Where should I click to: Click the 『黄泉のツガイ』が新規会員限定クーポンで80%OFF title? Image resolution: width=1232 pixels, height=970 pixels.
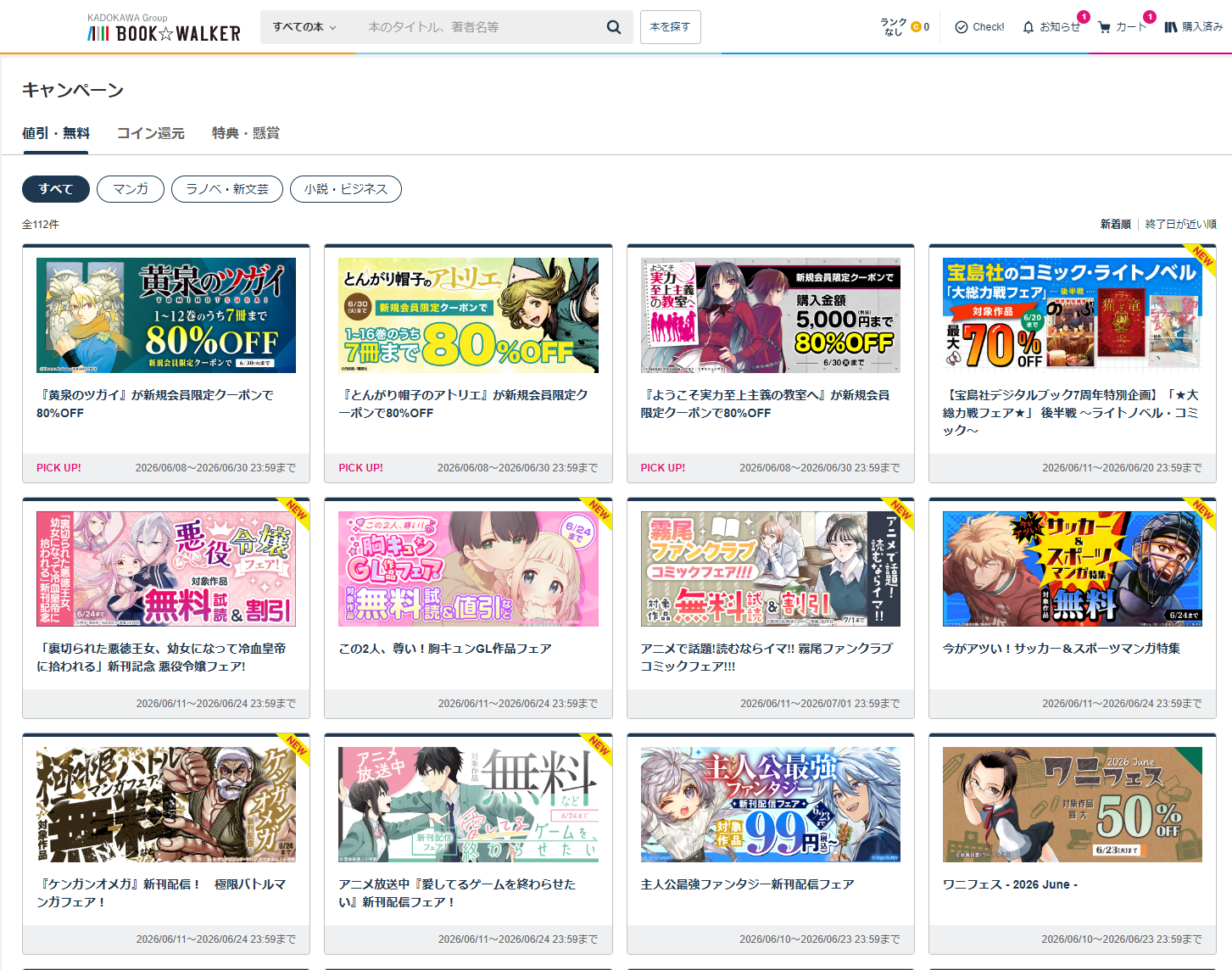pyautogui.click(x=155, y=404)
